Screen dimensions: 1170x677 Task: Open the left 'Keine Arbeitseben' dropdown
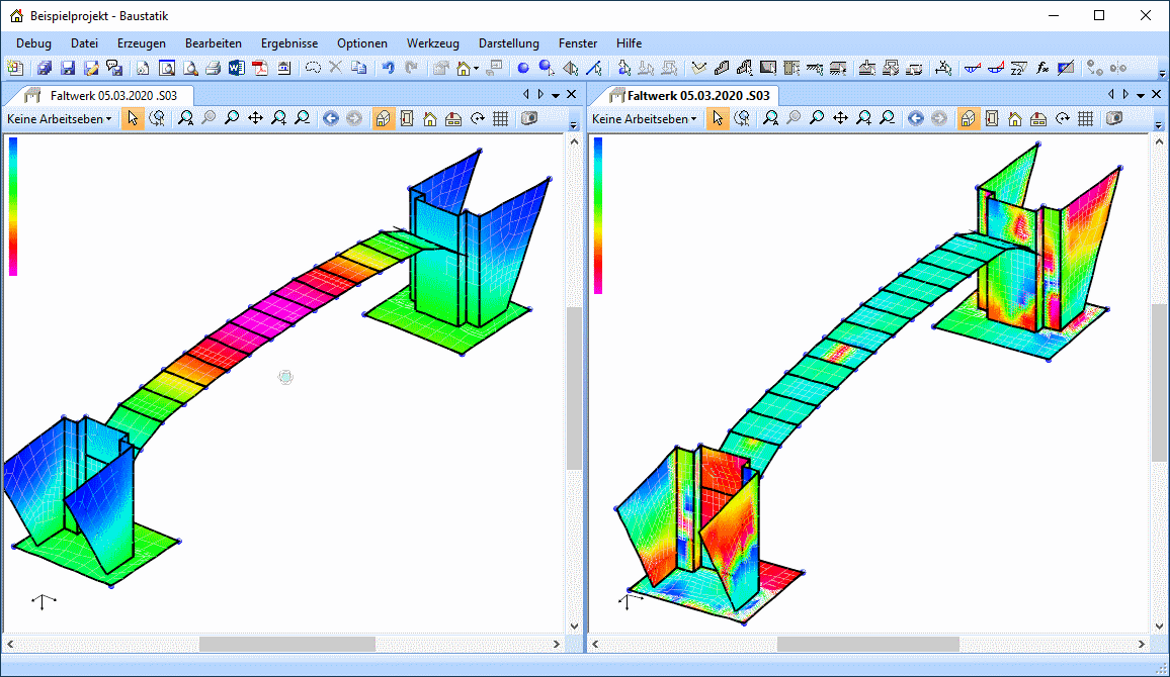pos(59,118)
